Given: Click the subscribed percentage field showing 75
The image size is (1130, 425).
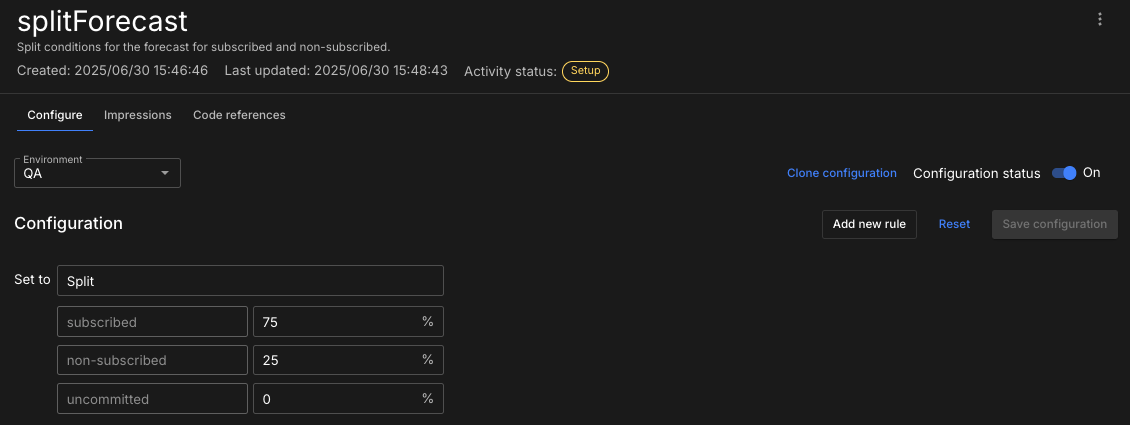Looking at the screenshot, I should coord(335,322).
